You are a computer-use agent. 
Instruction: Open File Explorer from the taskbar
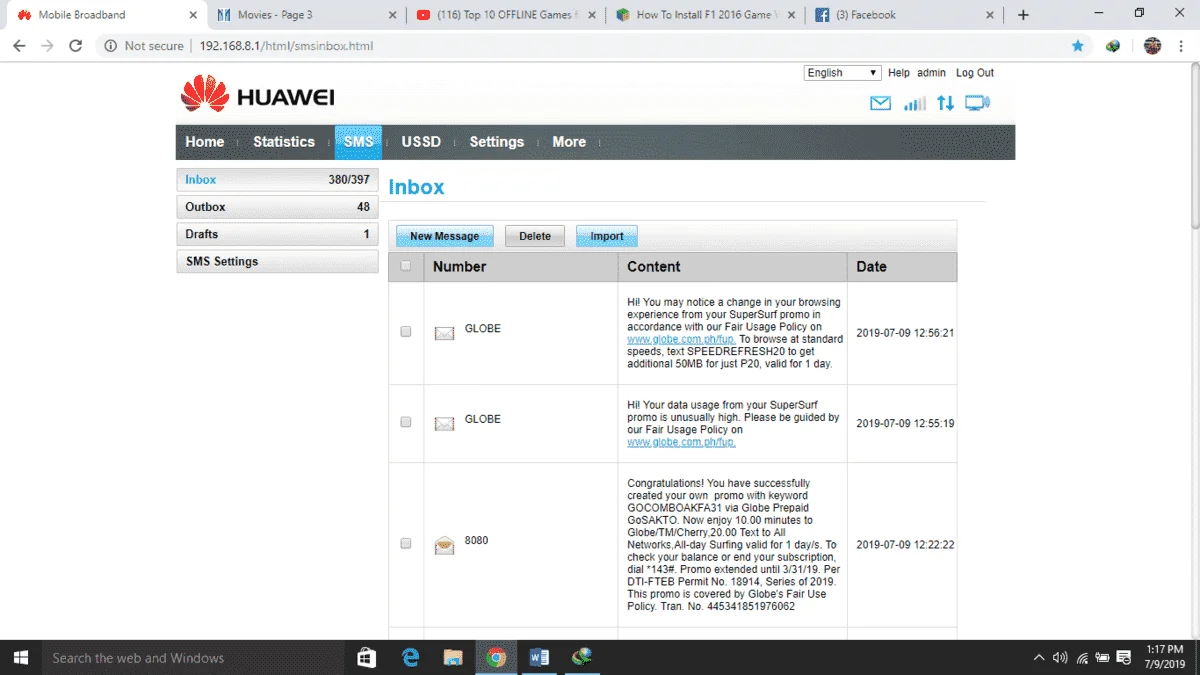(x=453, y=658)
